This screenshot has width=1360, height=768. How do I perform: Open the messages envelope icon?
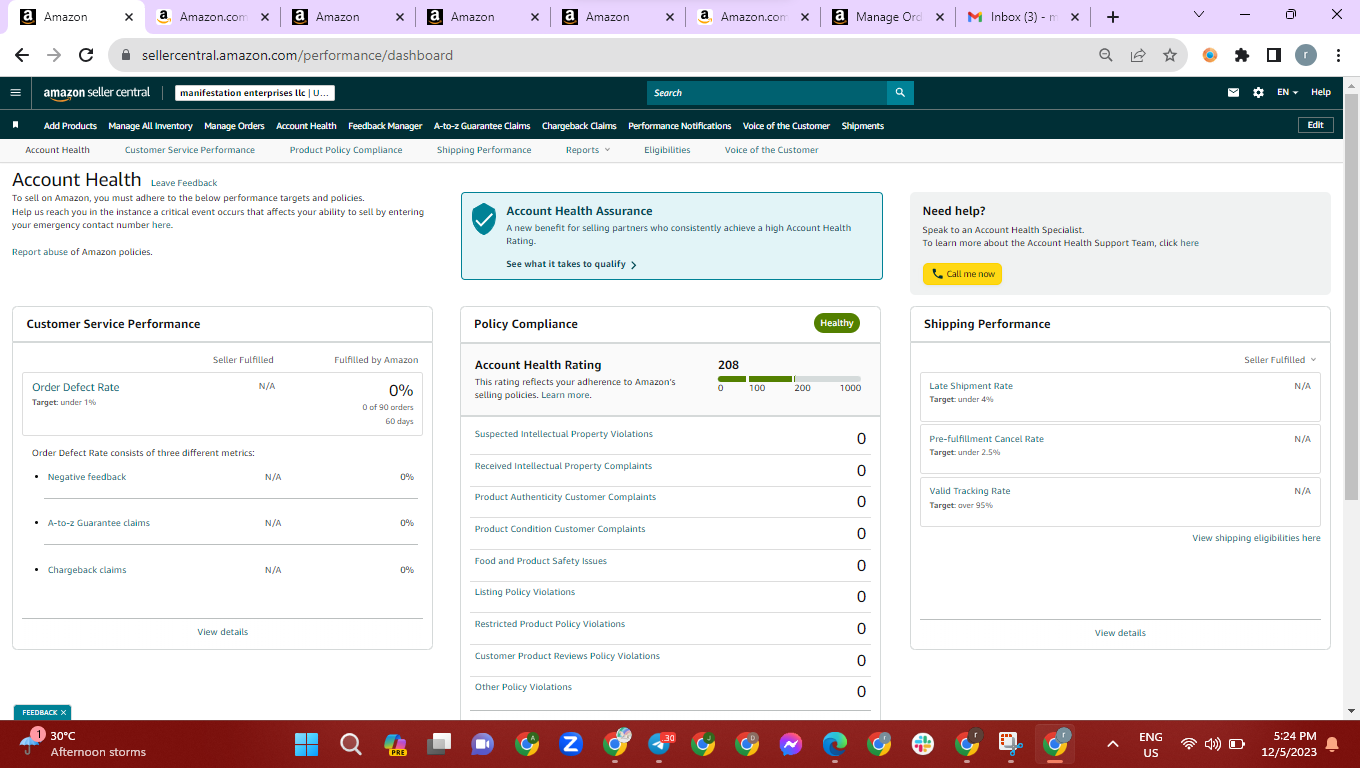[1234, 92]
